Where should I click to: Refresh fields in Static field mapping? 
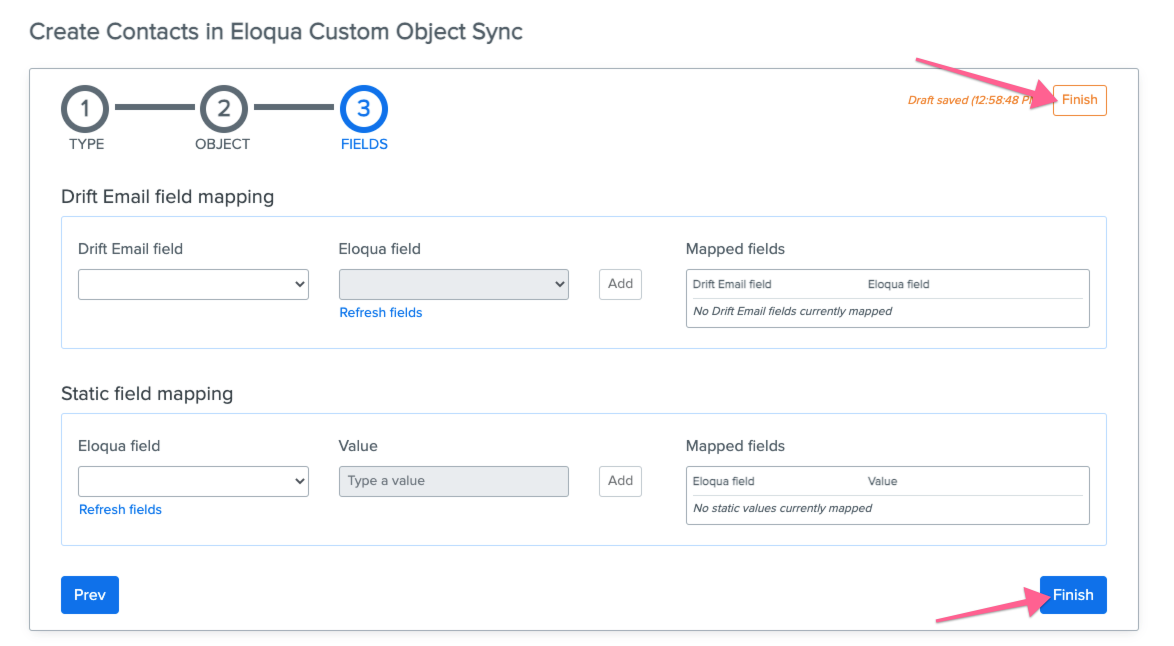click(121, 510)
